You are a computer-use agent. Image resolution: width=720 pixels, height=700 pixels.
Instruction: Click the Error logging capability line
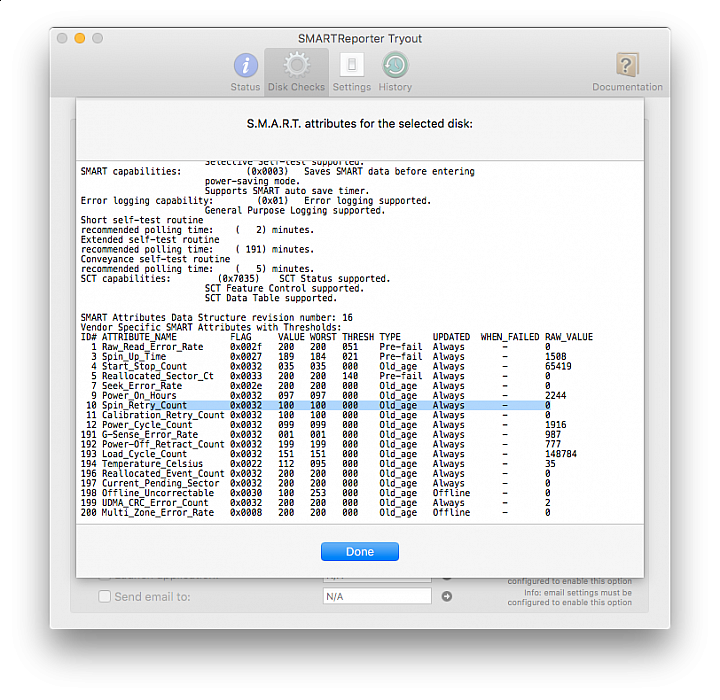tap(256, 201)
